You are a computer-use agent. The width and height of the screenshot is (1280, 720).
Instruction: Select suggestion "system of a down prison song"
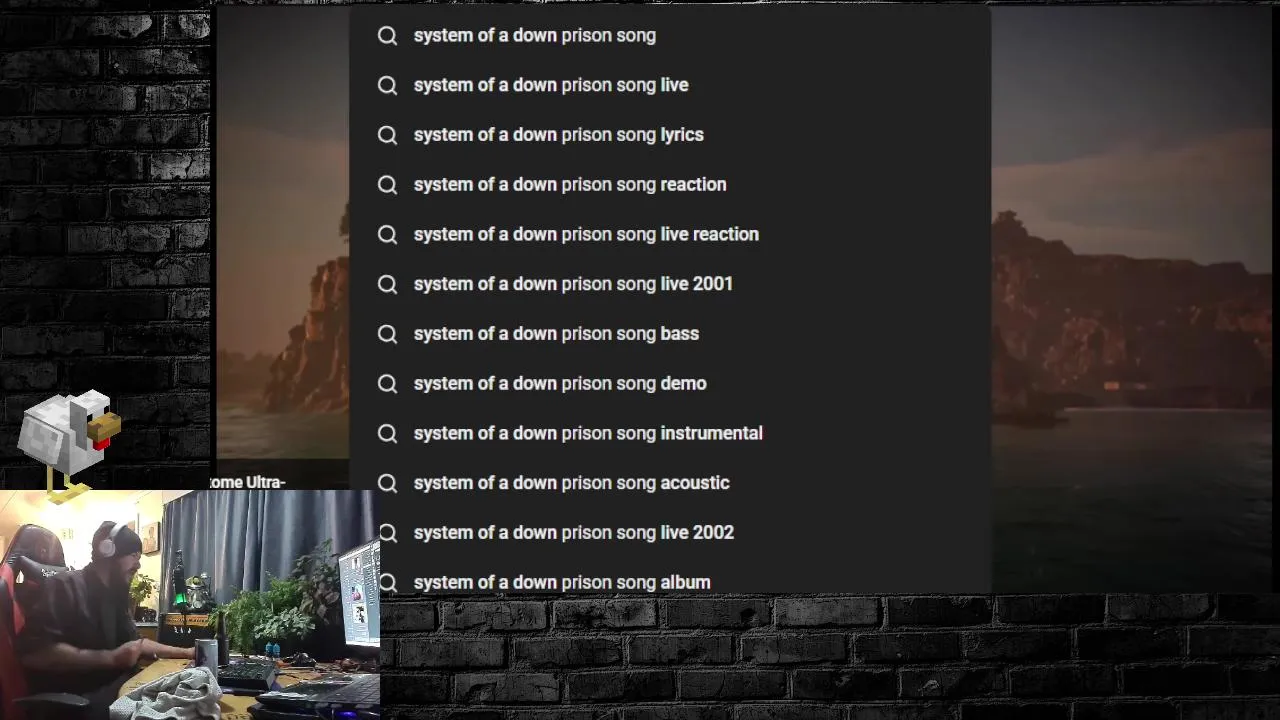[670, 35]
